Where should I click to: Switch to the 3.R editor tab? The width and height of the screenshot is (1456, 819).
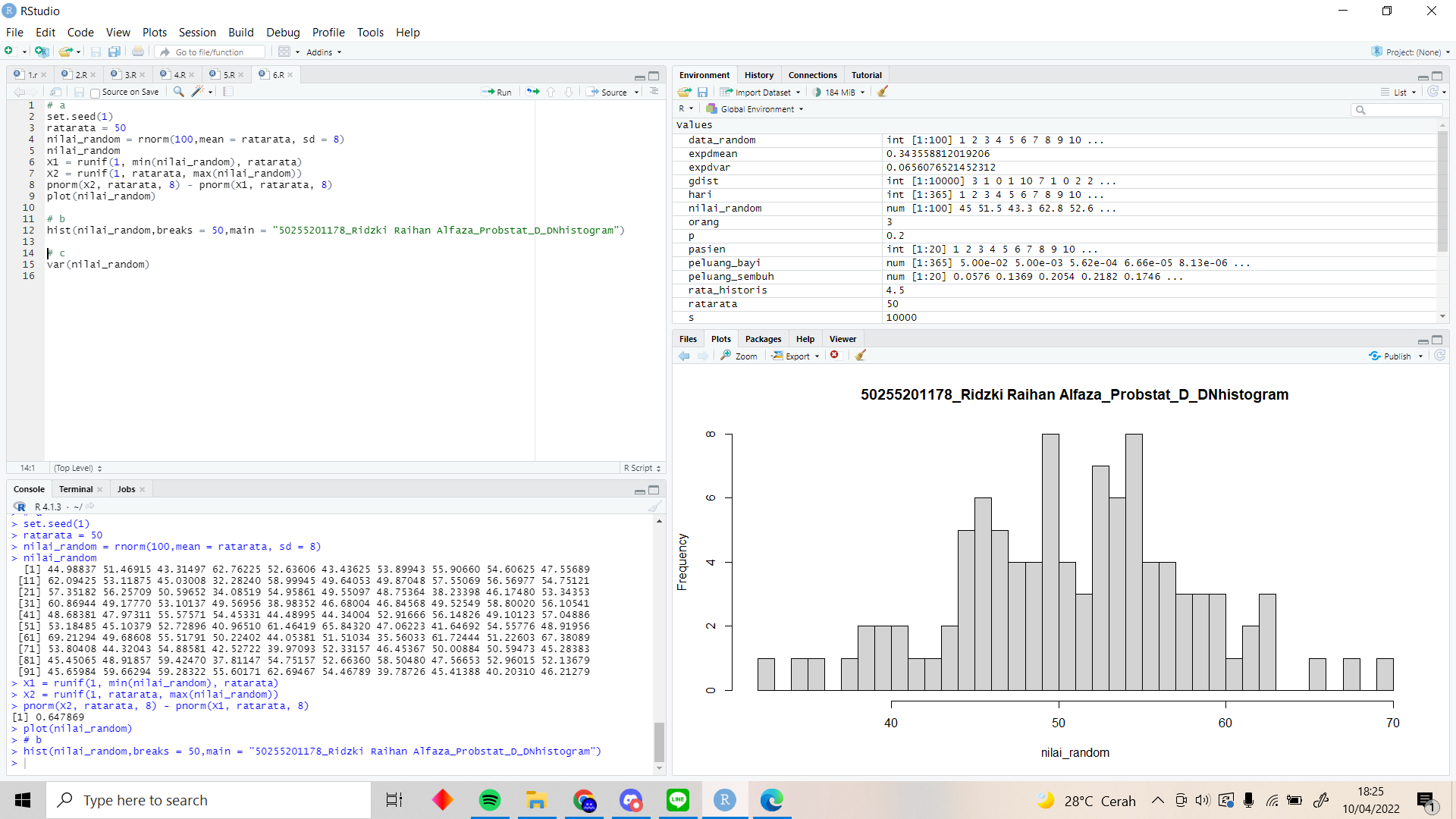point(130,75)
